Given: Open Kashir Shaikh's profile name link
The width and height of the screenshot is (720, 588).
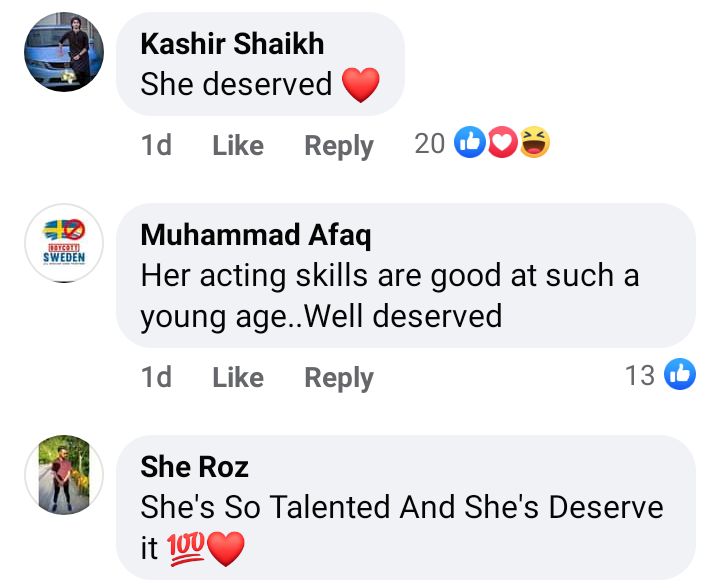Looking at the screenshot, I should (232, 44).
